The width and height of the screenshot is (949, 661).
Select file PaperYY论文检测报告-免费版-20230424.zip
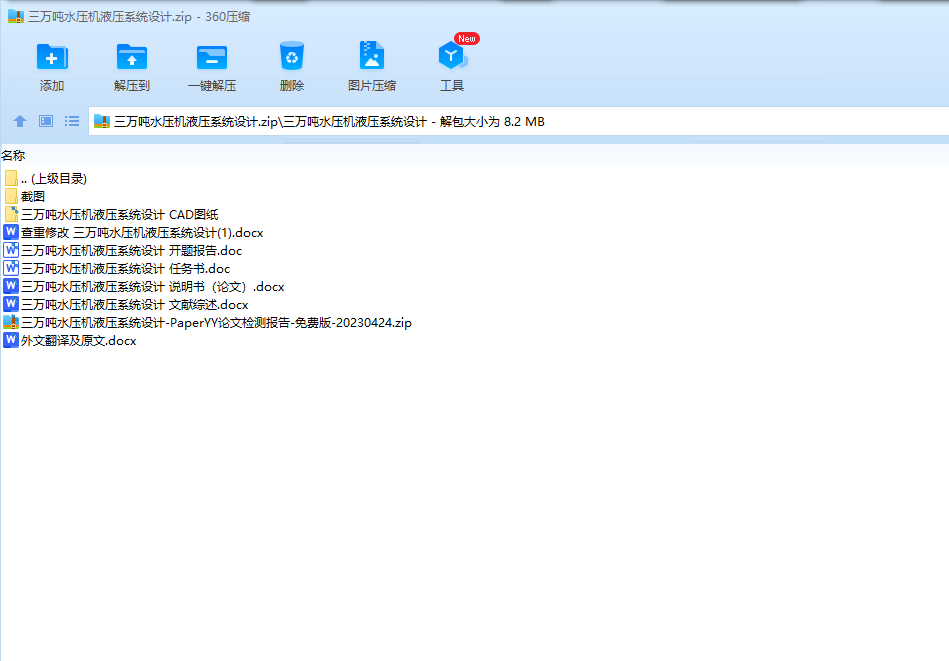[x=216, y=323]
